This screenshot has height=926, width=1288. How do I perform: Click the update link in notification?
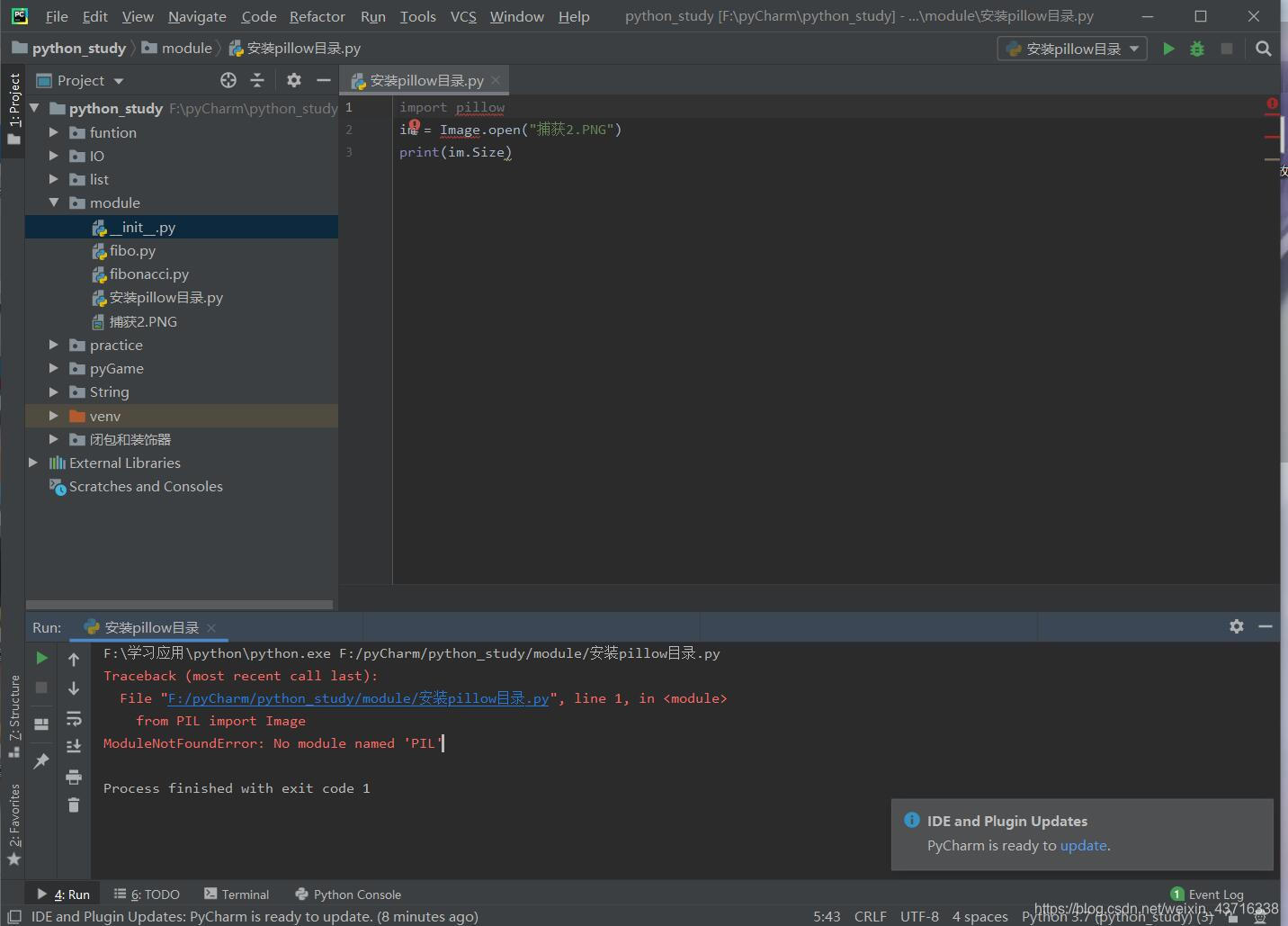[1083, 845]
